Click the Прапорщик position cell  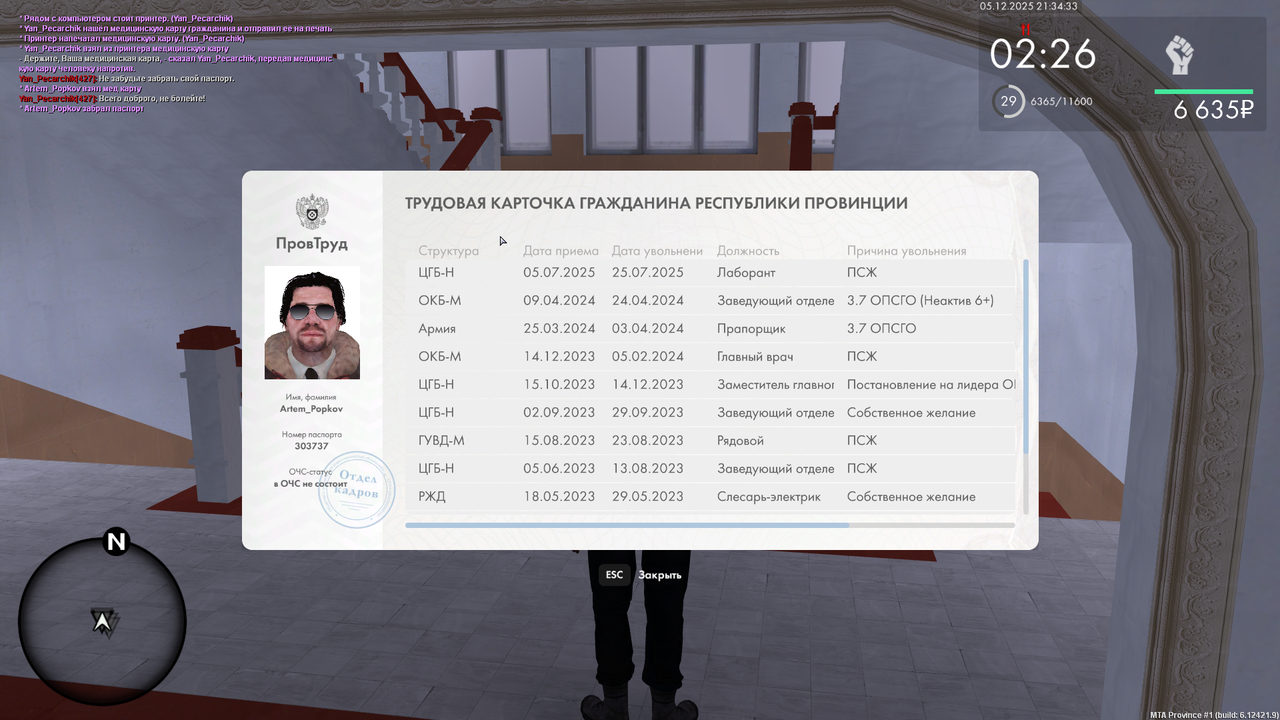pyautogui.click(x=751, y=328)
